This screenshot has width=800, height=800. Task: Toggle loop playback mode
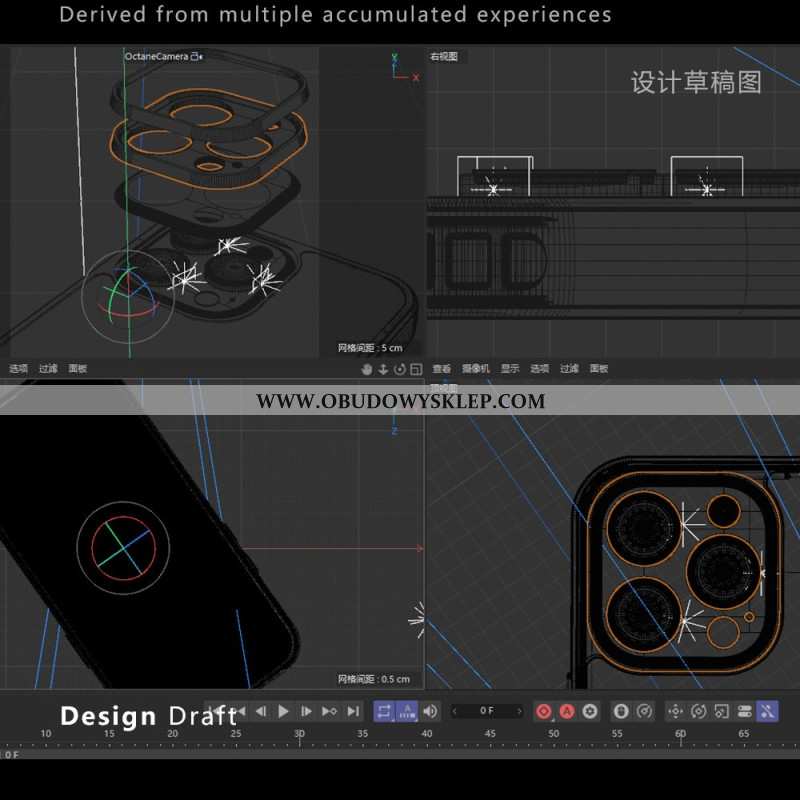pyautogui.click(x=384, y=711)
